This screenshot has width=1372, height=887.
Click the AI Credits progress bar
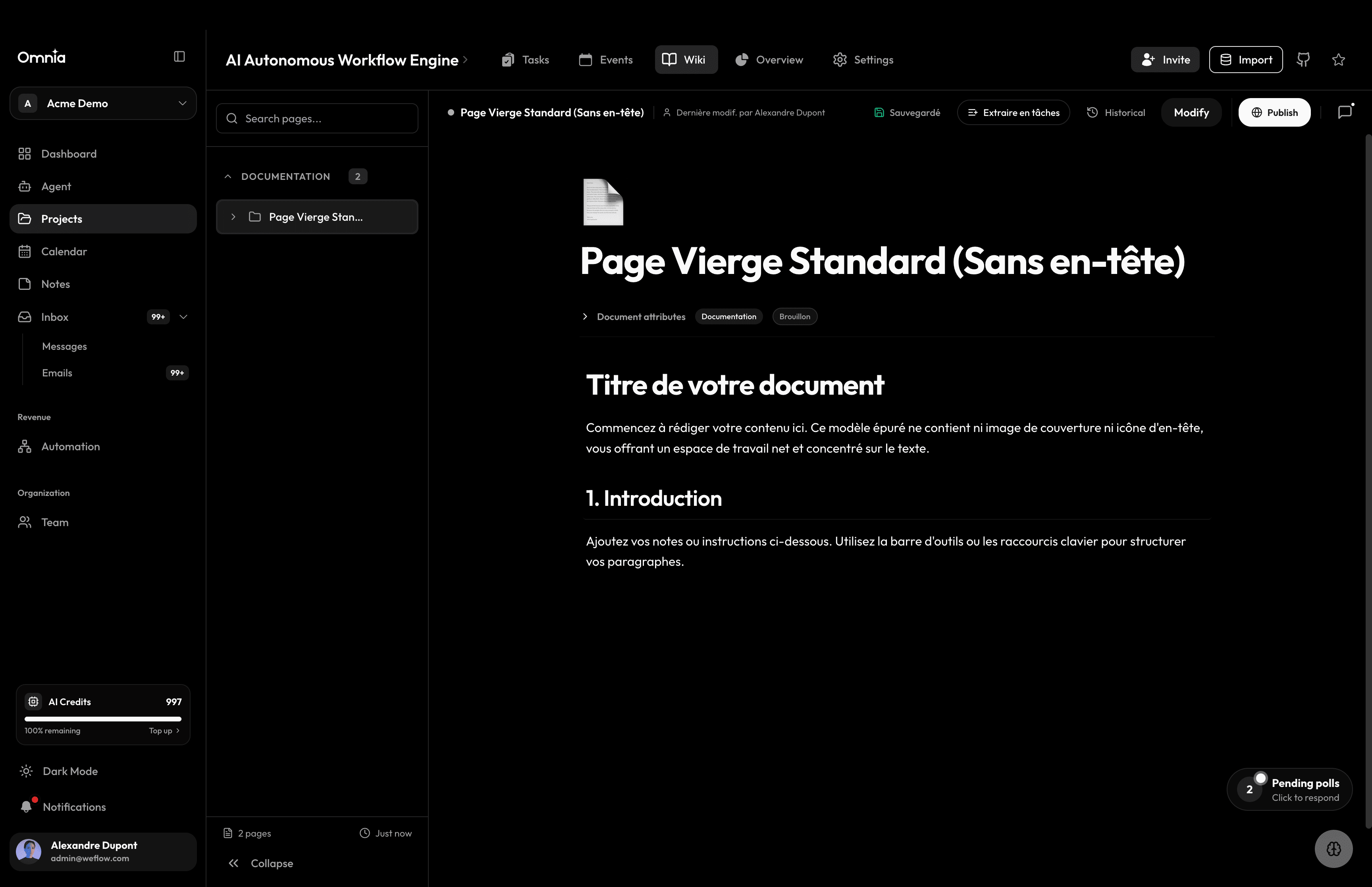click(x=103, y=718)
